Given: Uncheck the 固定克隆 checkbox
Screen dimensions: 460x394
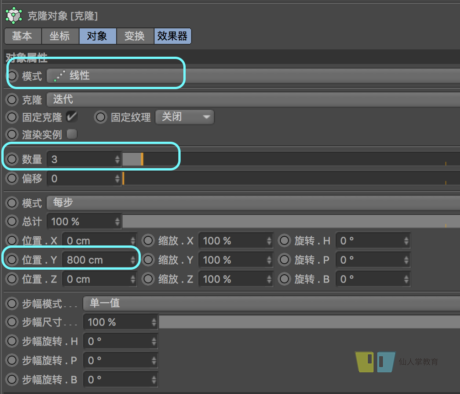Looking at the screenshot, I should pos(72,117).
